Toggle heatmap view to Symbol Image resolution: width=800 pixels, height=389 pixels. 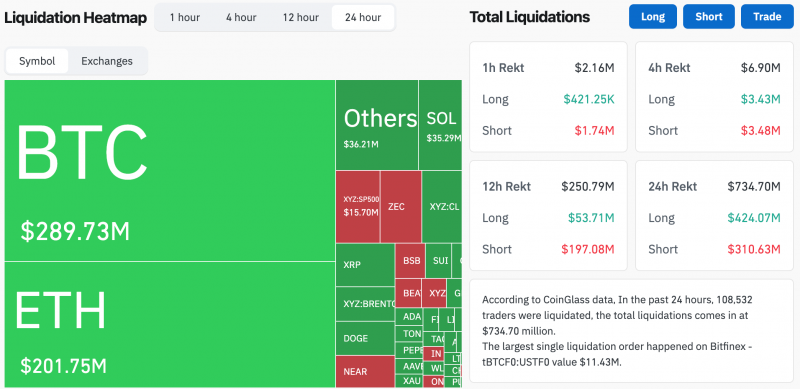[37, 61]
